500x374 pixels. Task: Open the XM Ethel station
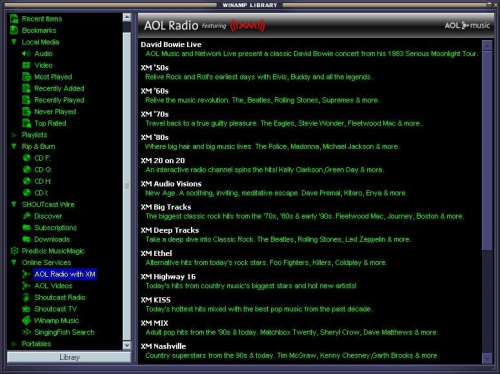(156, 253)
